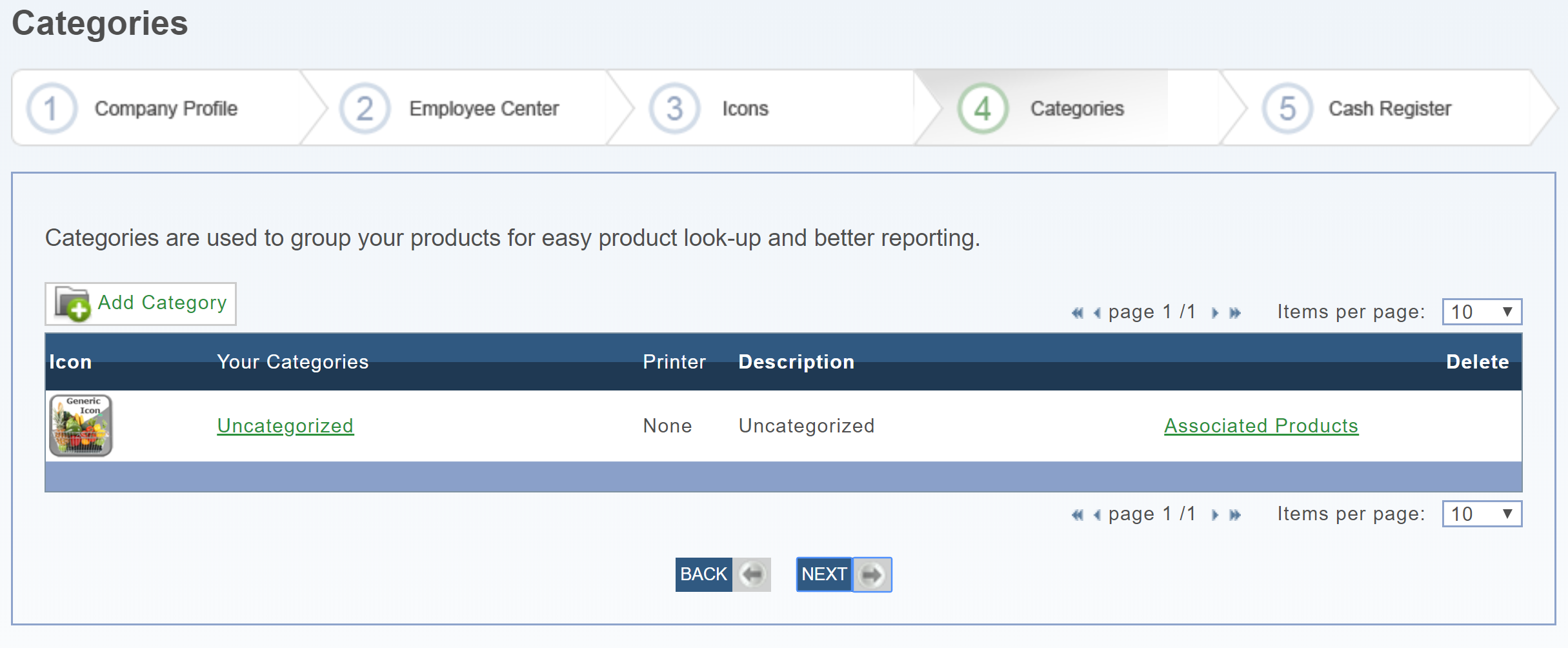View Associated Products for Uncategorized
This screenshot has height=648, width=1568.
tap(1261, 426)
